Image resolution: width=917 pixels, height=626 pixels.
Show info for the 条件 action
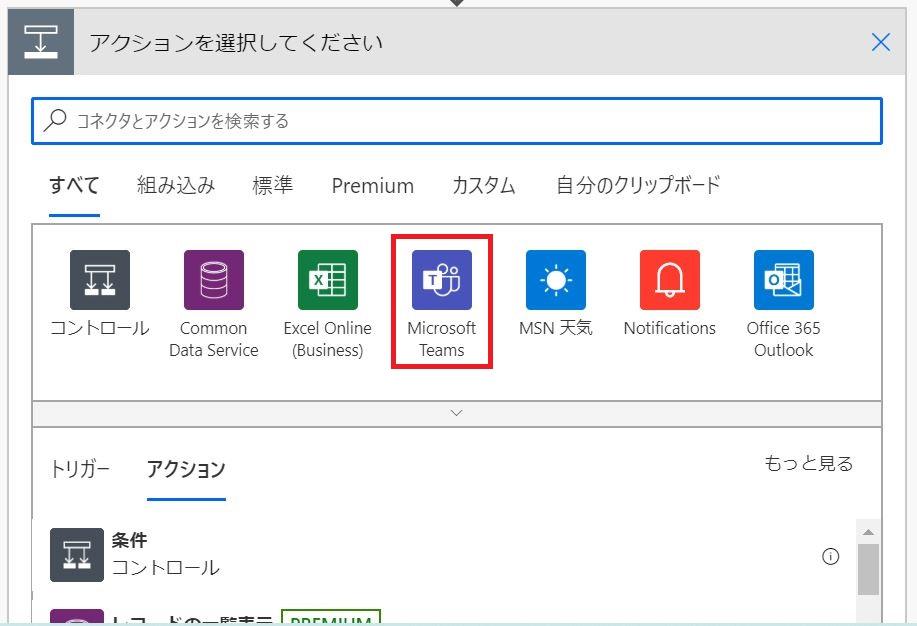830,556
